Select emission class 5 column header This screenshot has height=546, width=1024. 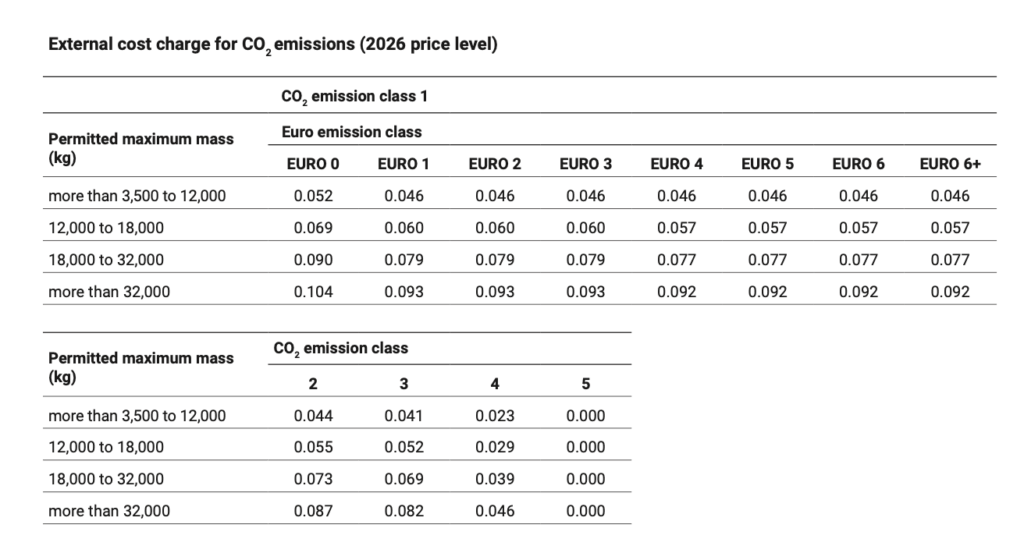[x=585, y=384]
